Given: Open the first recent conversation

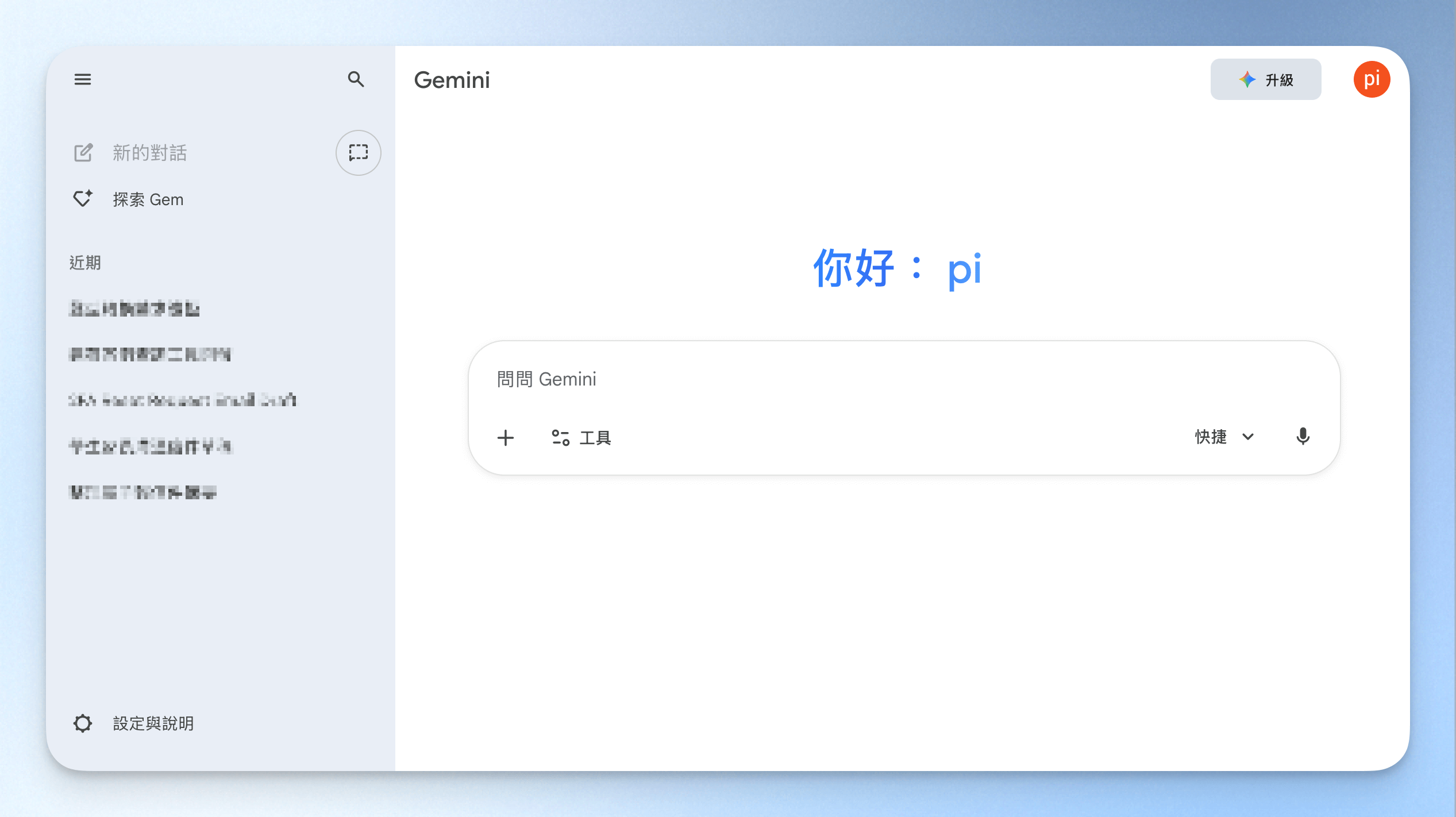Looking at the screenshot, I should pos(134,309).
